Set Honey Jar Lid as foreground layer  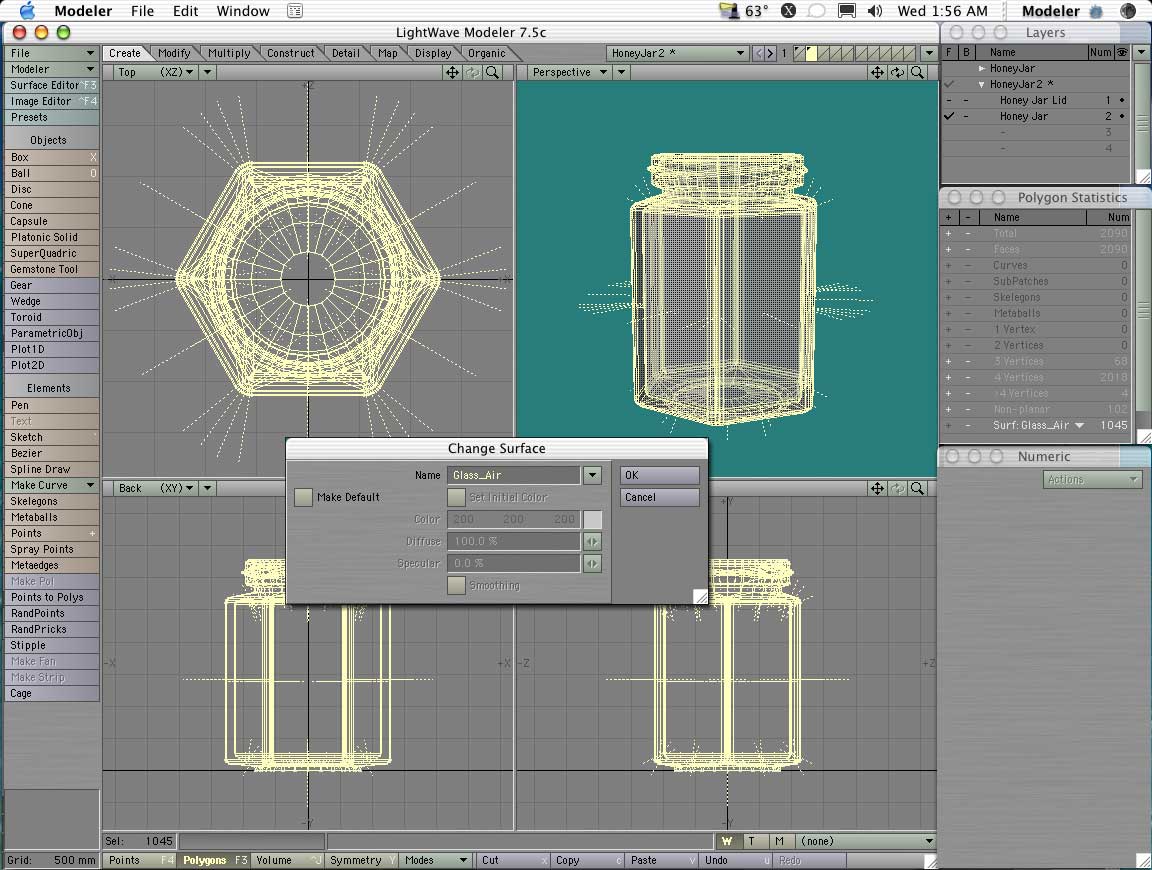[949, 101]
